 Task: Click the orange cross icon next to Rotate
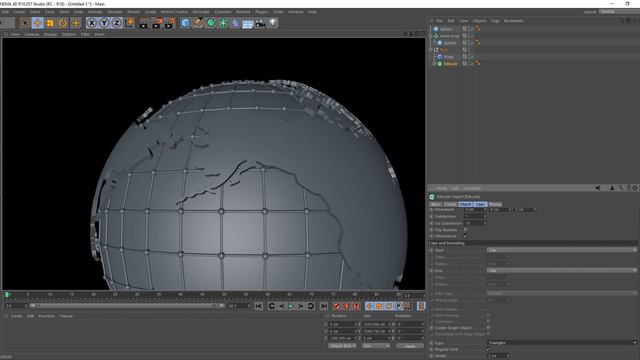point(76,23)
